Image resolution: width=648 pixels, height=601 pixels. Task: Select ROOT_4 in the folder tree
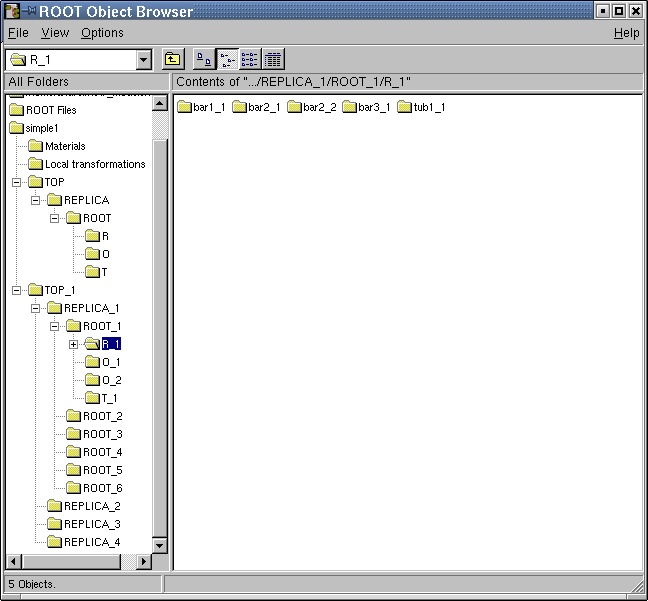click(x=102, y=452)
